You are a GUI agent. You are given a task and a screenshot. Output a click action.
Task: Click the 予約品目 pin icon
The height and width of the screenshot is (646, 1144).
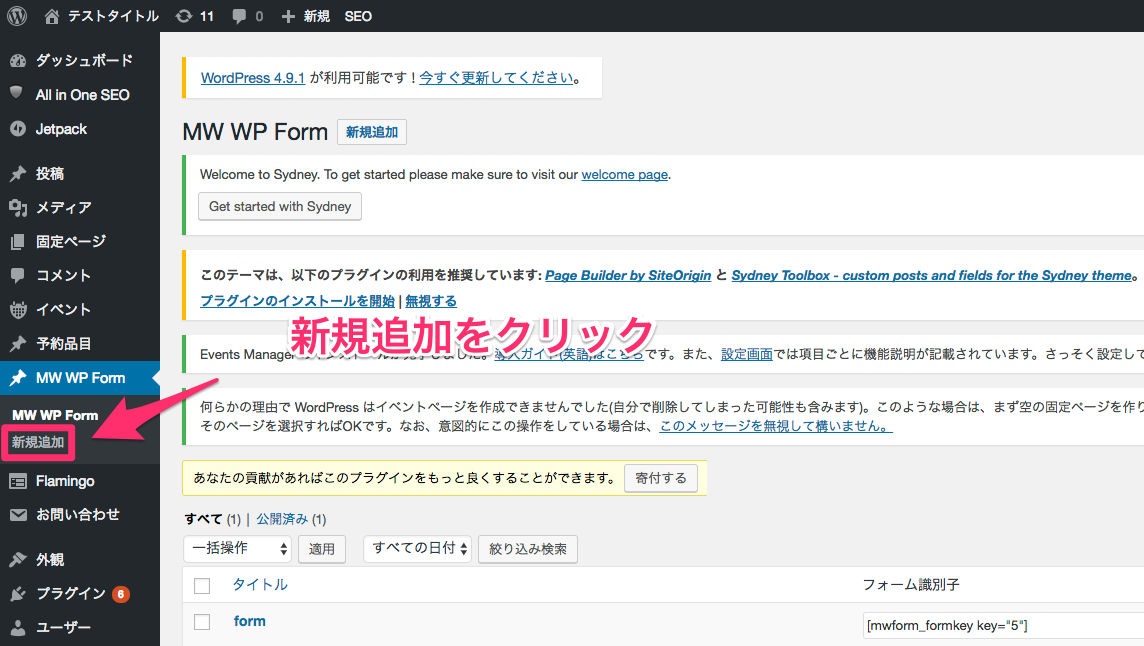coord(18,343)
